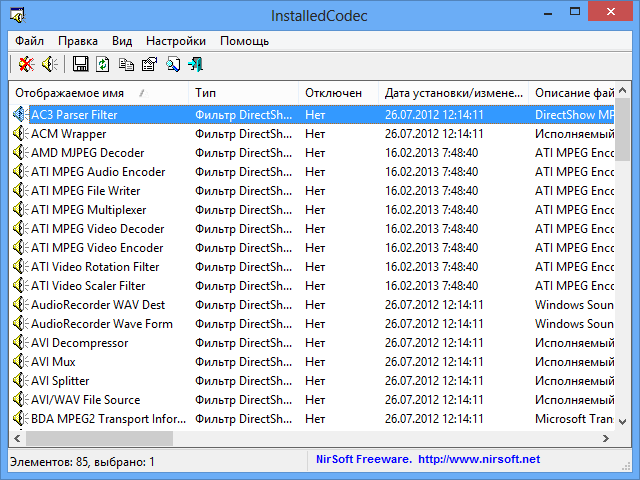Select the AC3 Parser Filter name text
The image size is (640, 480).
point(74,115)
